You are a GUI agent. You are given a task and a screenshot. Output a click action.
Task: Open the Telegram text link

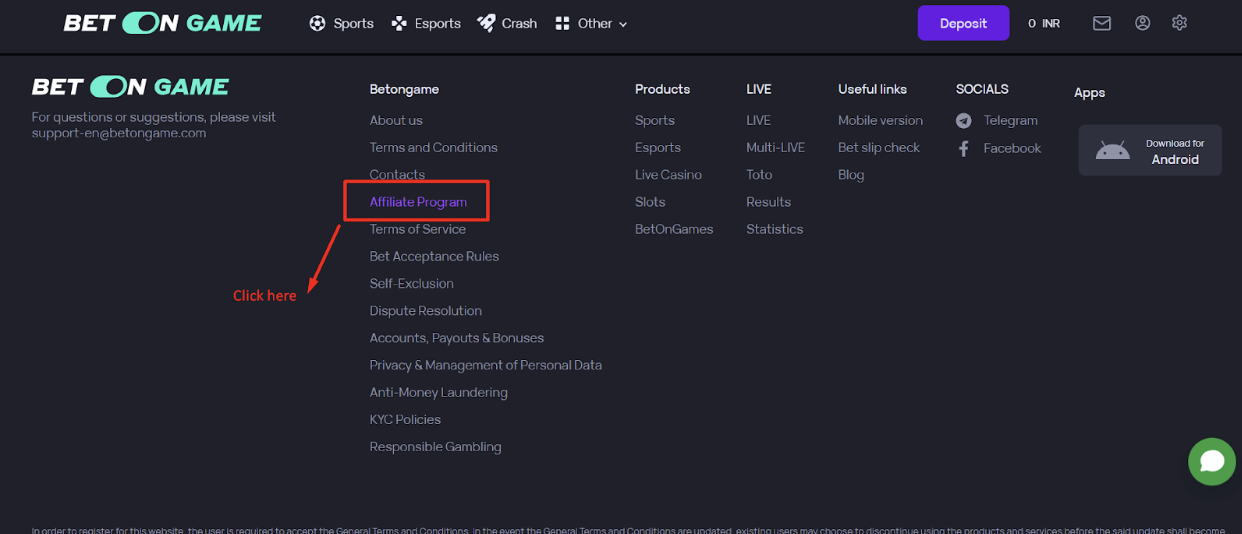click(1010, 120)
